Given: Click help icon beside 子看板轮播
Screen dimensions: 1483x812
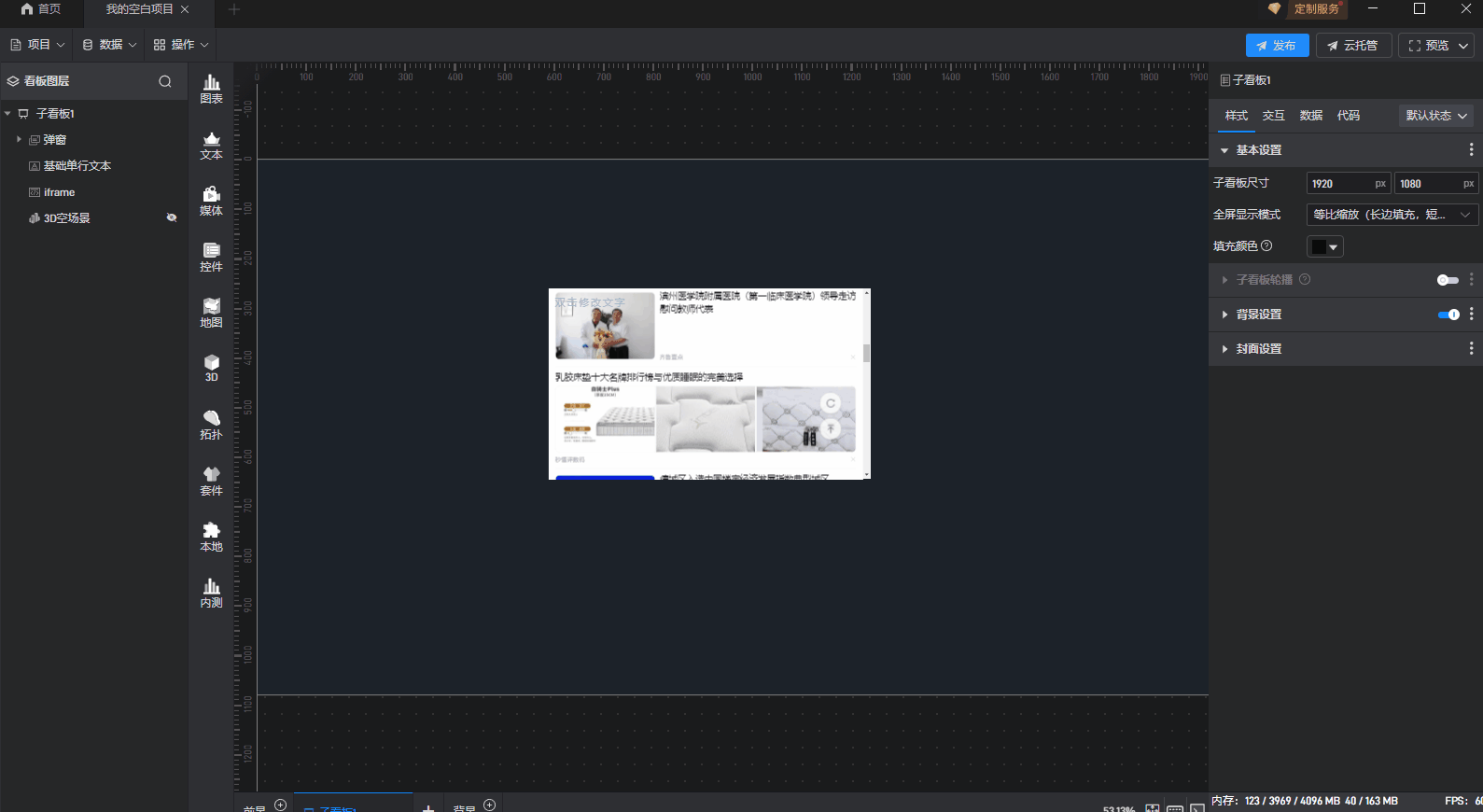Looking at the screenshot, I should coord(1305,279).
